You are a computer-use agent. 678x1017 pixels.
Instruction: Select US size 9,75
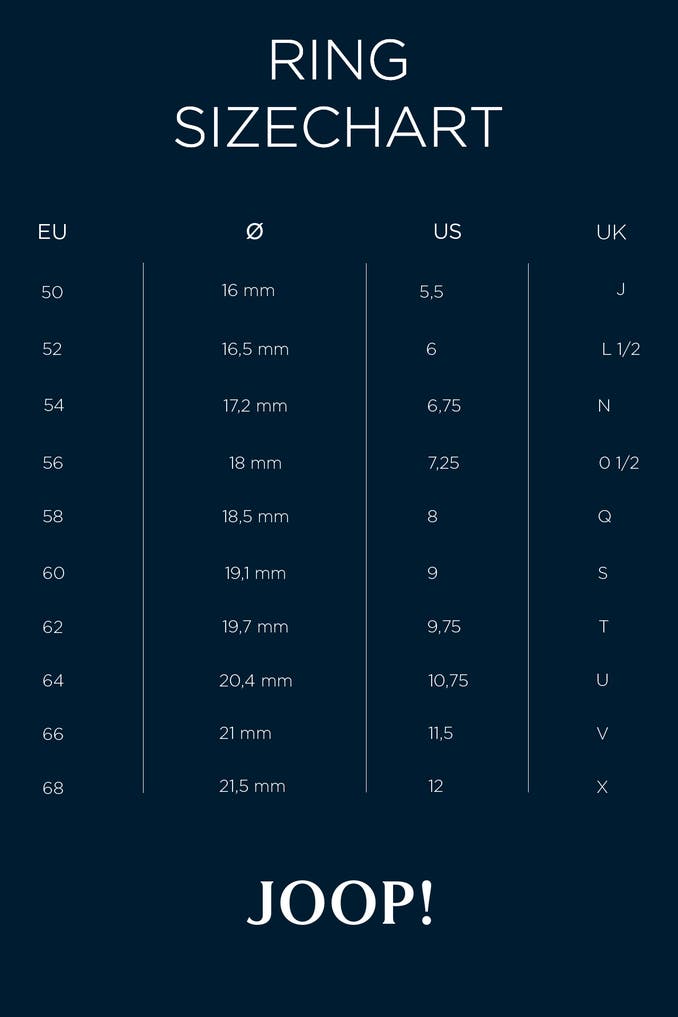point(444,626)
